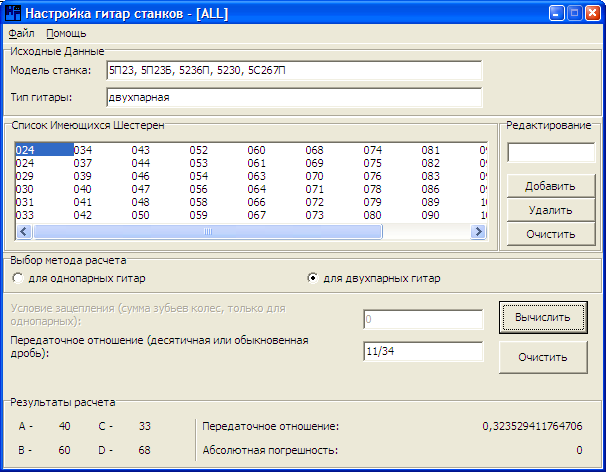Select gear 068 in the gear list
Screen dimensions: 606x472
tap(315, 150)
